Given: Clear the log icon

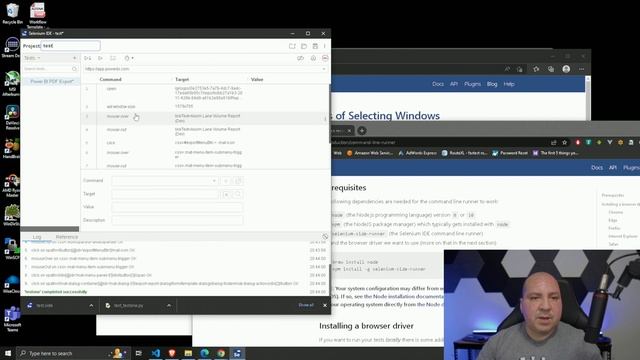Looking at the screenshot, I should coord(325,237).
